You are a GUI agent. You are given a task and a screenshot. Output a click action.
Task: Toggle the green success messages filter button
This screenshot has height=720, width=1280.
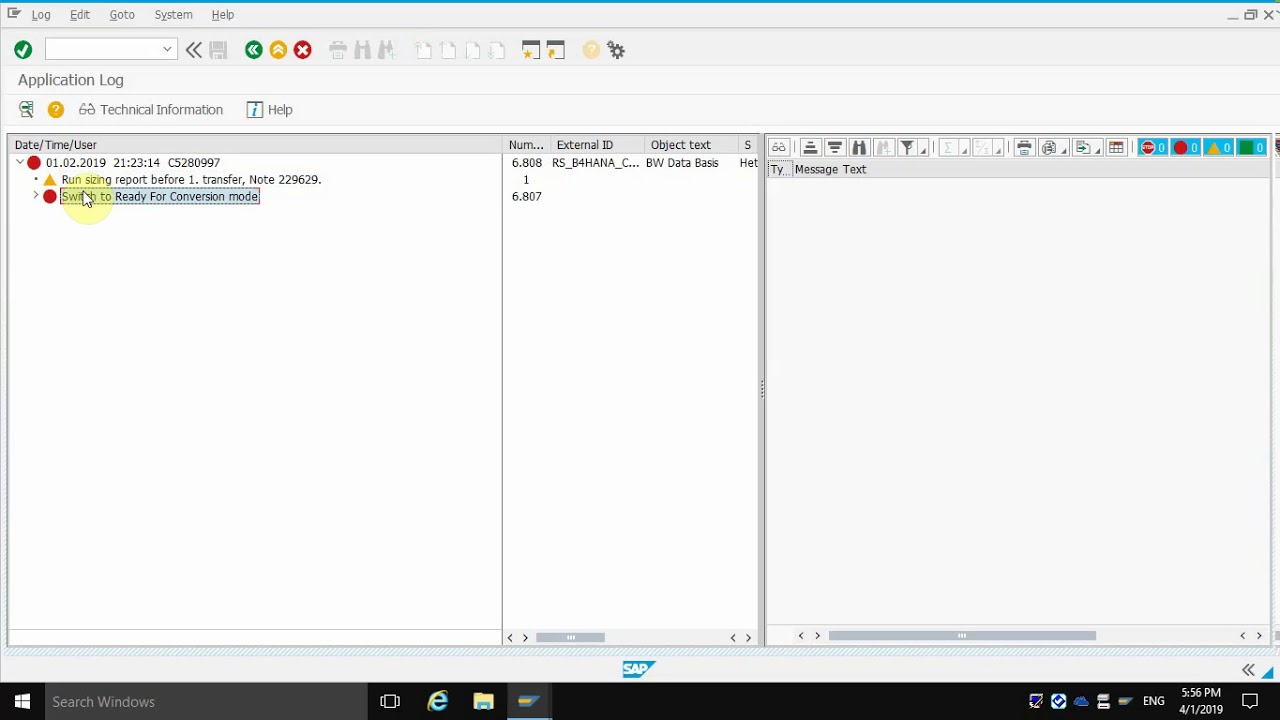click(x=1251, y=148)
